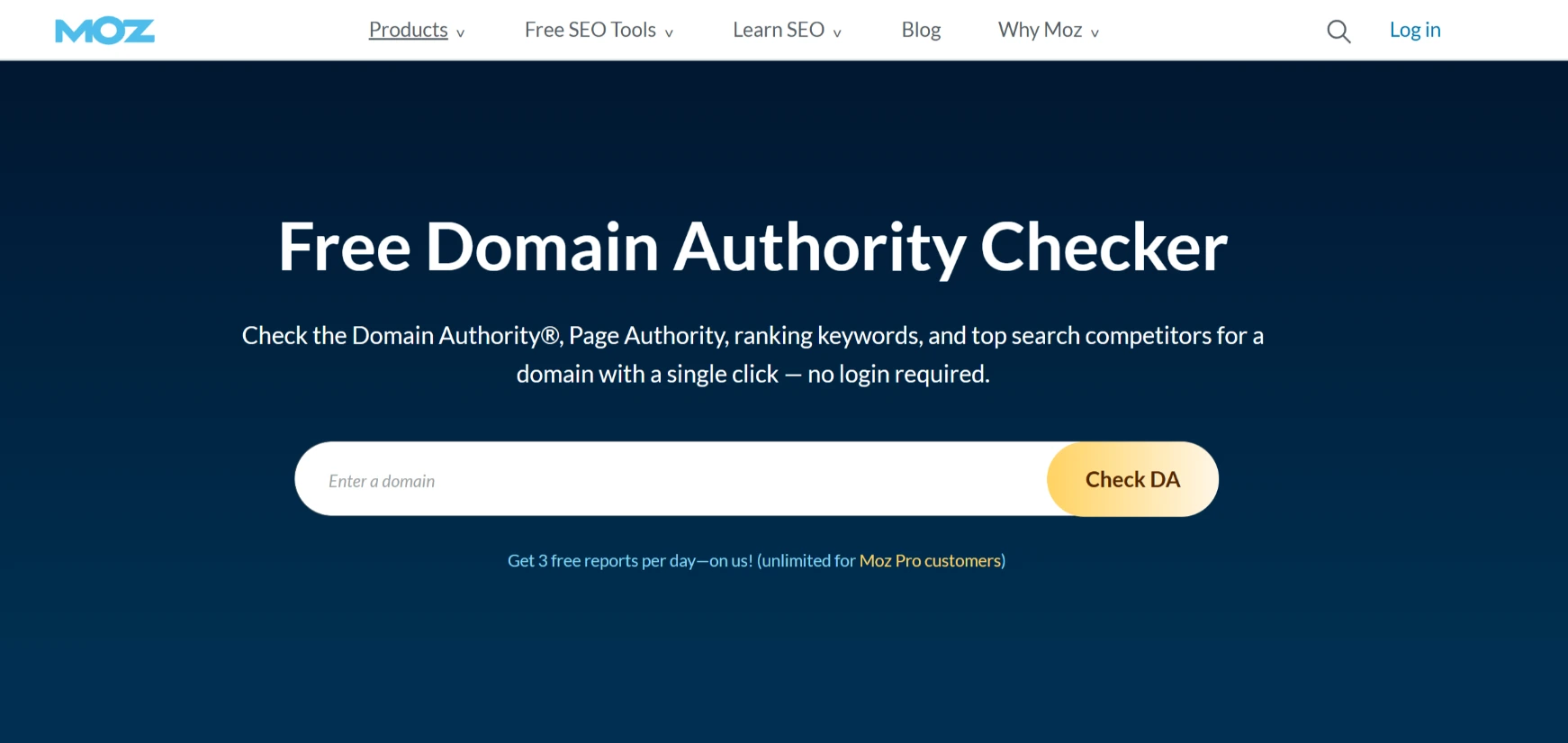Click the Check DA button
This screenshot has width=1568, height=743.
(x=1132, y=479)
